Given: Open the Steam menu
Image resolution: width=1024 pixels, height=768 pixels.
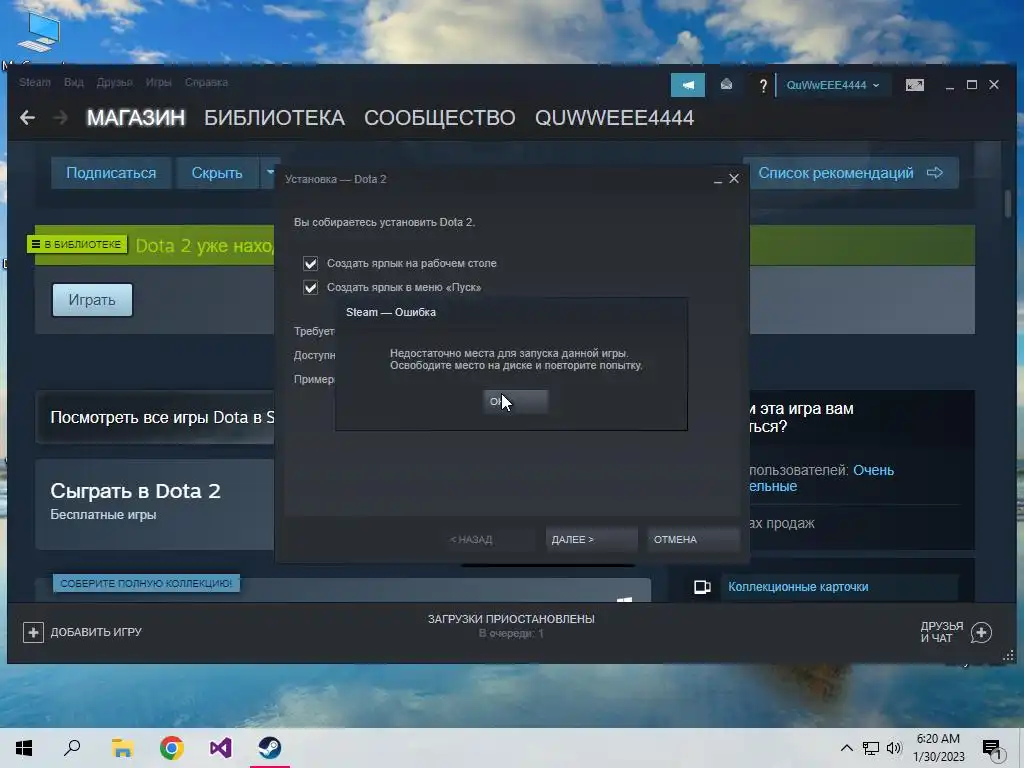Looking at the screenshot, I should [35, 82].
